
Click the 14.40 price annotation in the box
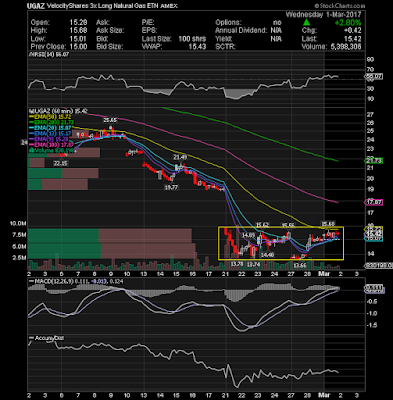coord(268,255)
